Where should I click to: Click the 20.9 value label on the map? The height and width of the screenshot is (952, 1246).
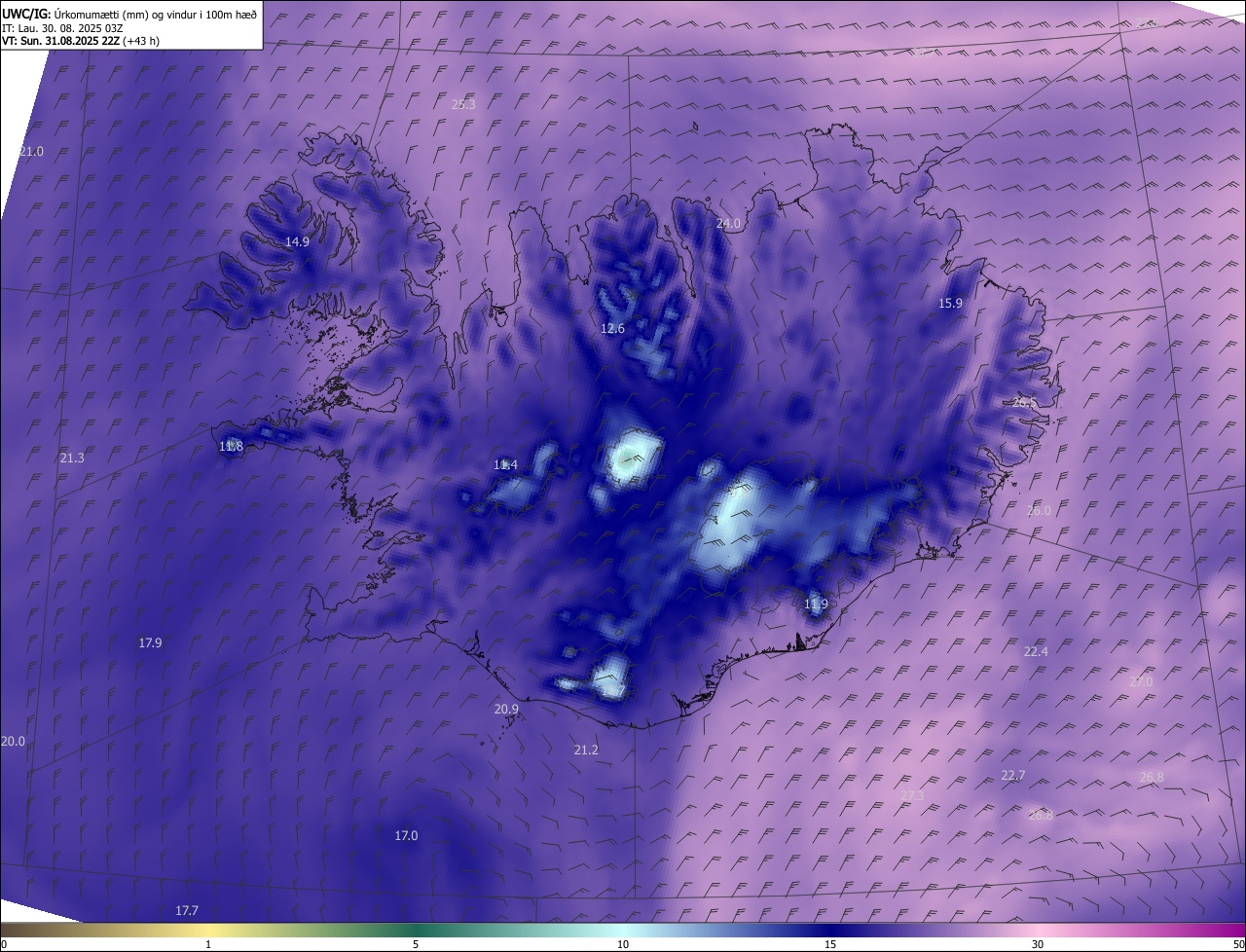(506, 710)
